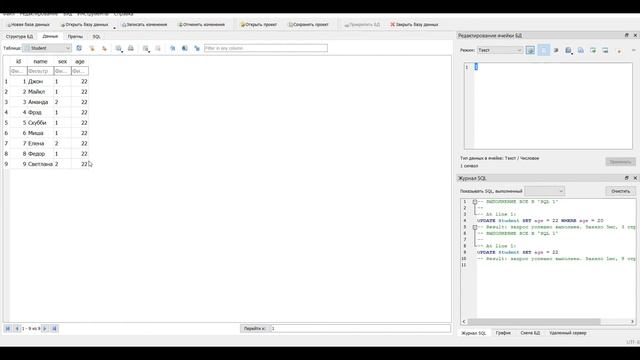Image resolution: width=640 pixels, height=360 pixels.
Task: Collapse the fold marker at log line 1
Action: [475, 202]
